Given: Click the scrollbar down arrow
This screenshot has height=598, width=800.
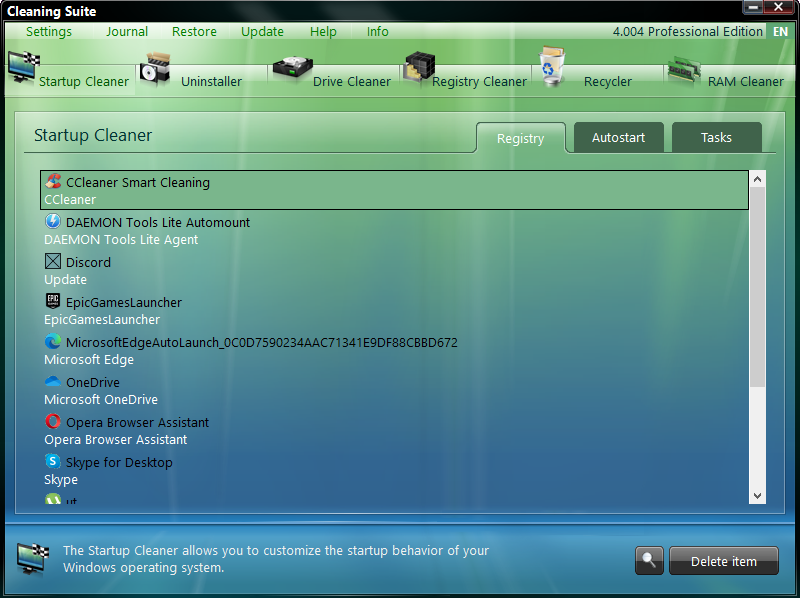Looking at the screenshot, I should (x=757, y=495).
